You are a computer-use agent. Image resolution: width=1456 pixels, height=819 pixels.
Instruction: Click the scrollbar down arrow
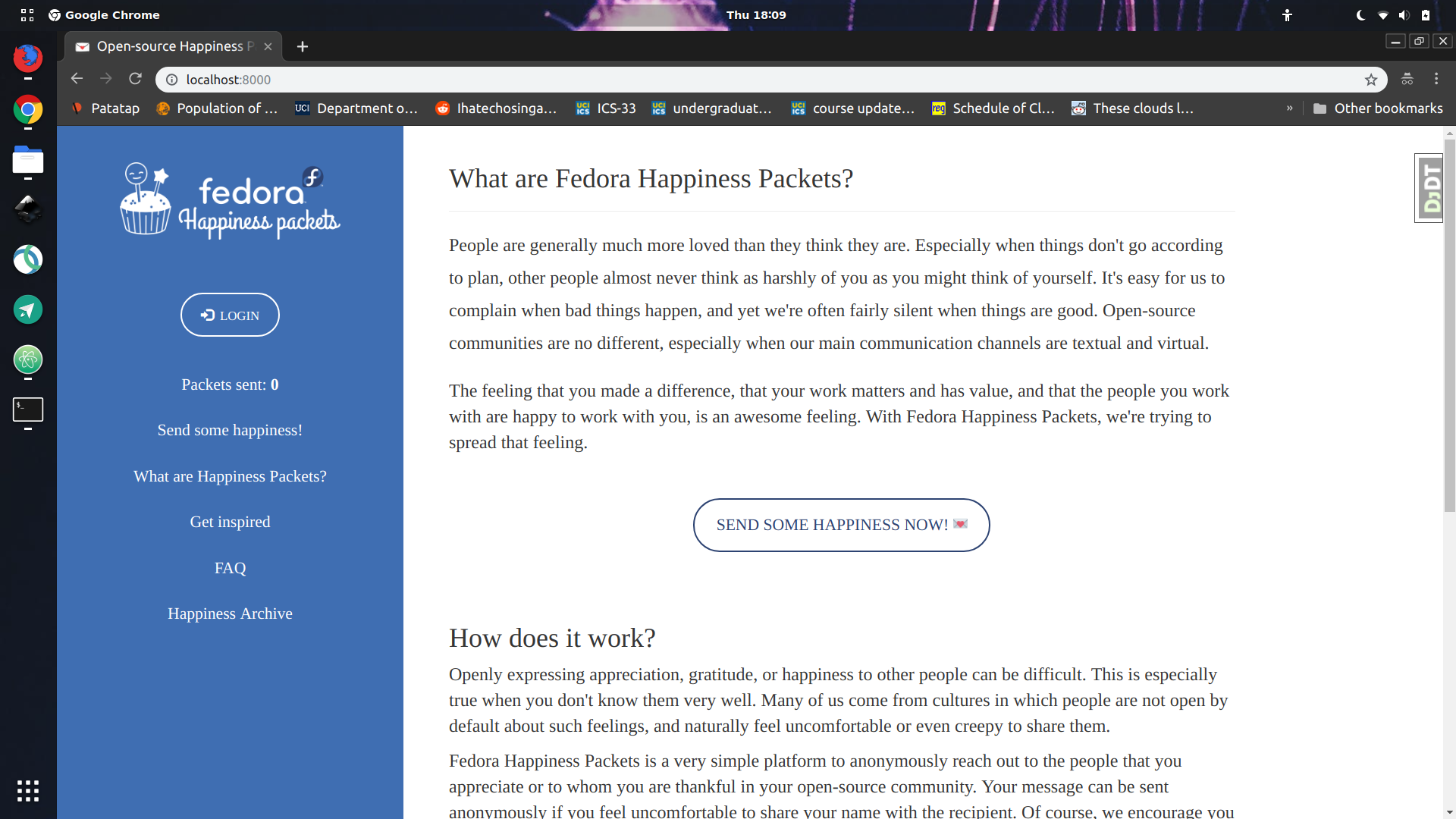pos(1450,813)
